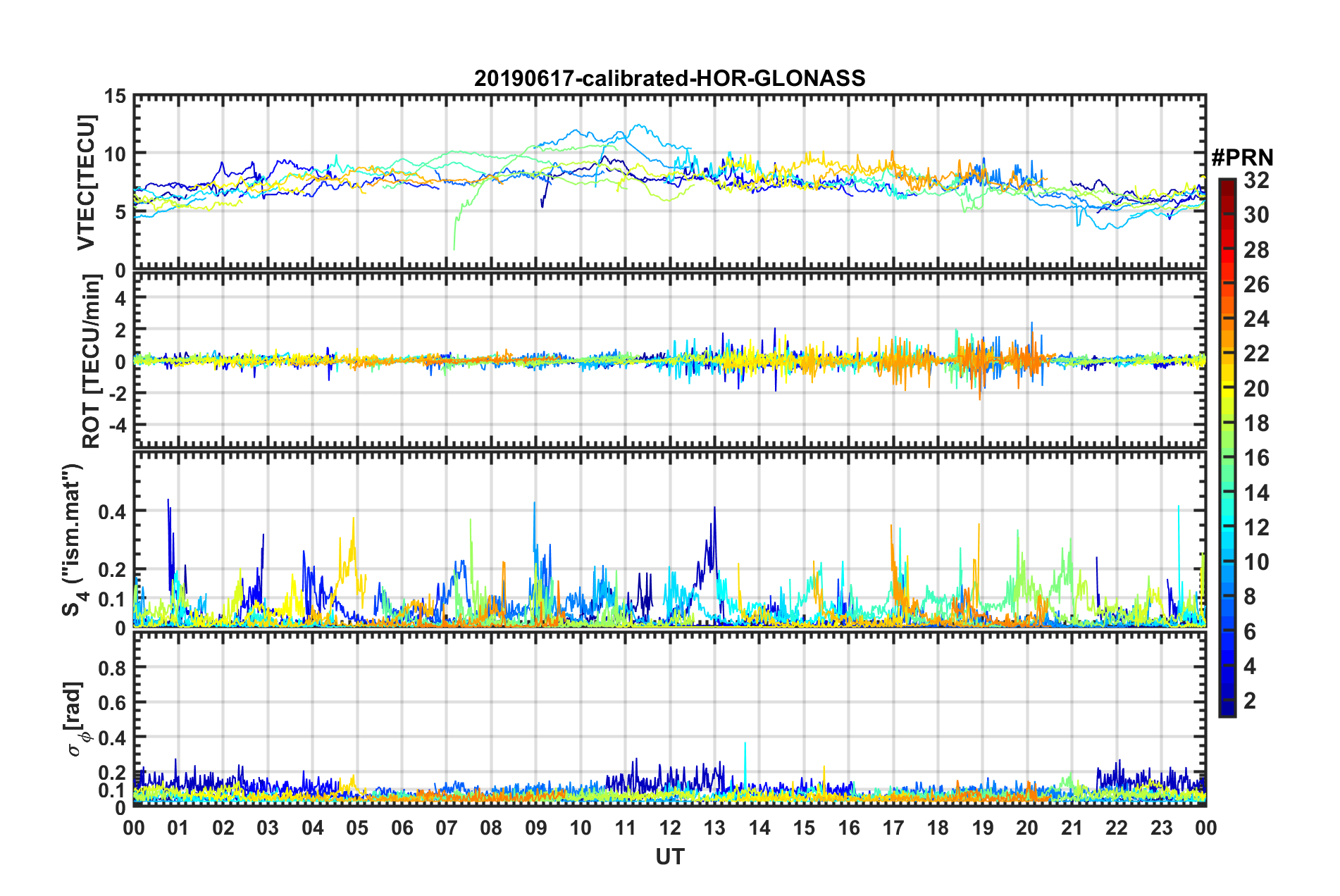The image size is (1340, 896).
Task: Click colorbar tick label 16
Action: [1256, 458]
